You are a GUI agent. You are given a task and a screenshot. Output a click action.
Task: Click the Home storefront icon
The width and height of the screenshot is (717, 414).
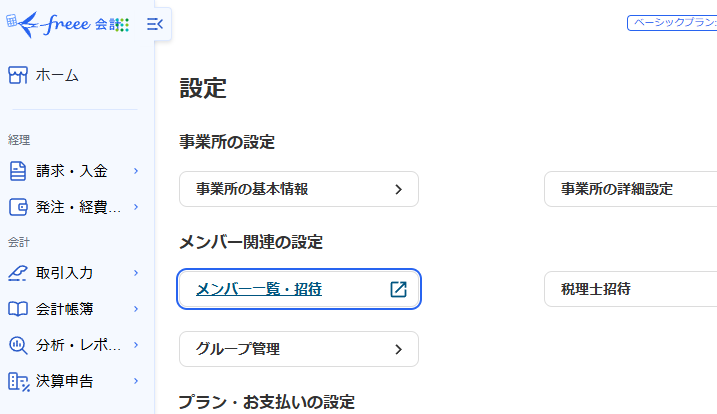click(18, 75)
